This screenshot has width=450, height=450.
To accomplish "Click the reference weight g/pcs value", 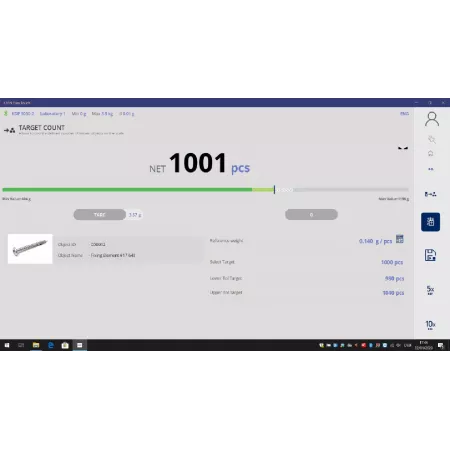I will tap(375, 241).
